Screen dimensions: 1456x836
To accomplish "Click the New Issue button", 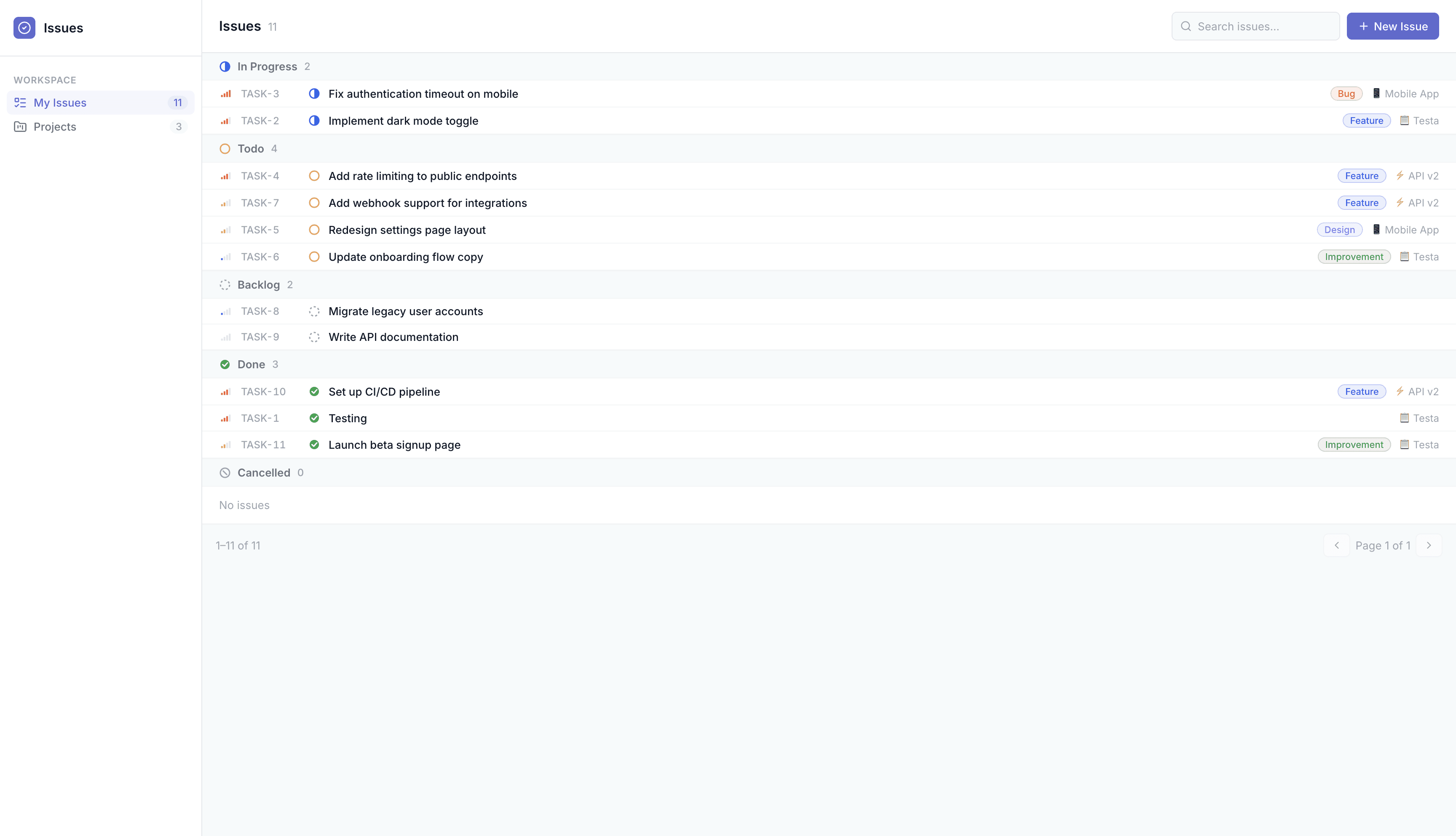I will tap(1392, 27).
